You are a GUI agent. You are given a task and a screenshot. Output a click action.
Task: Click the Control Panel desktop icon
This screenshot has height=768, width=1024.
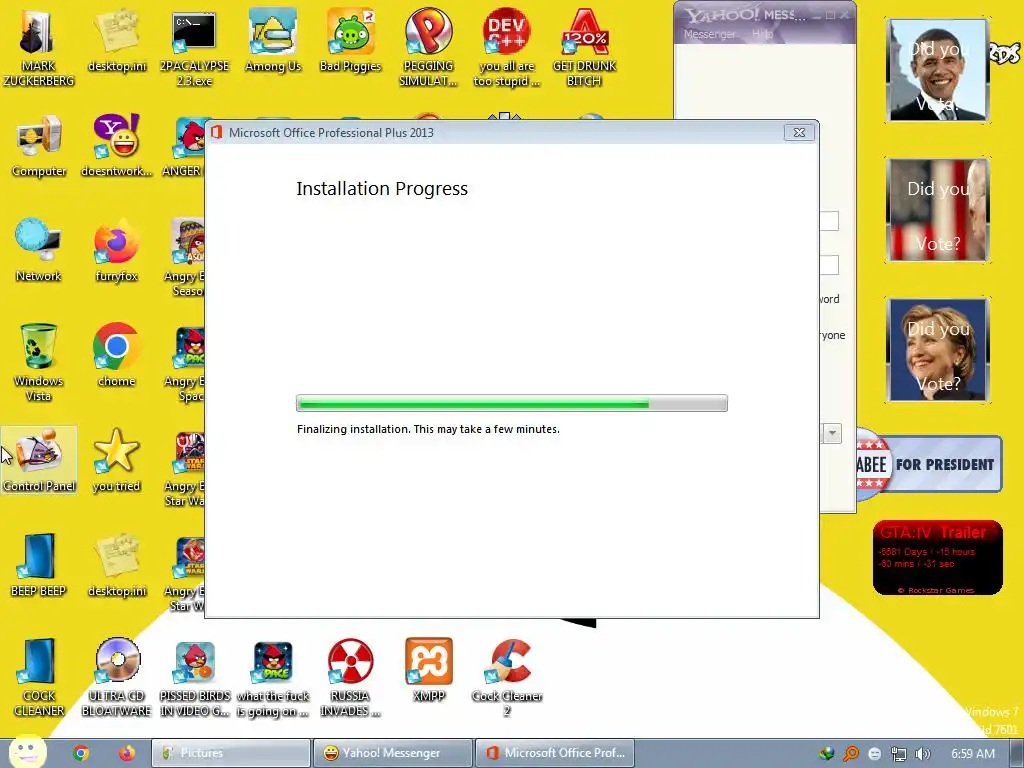pos(39,460)
